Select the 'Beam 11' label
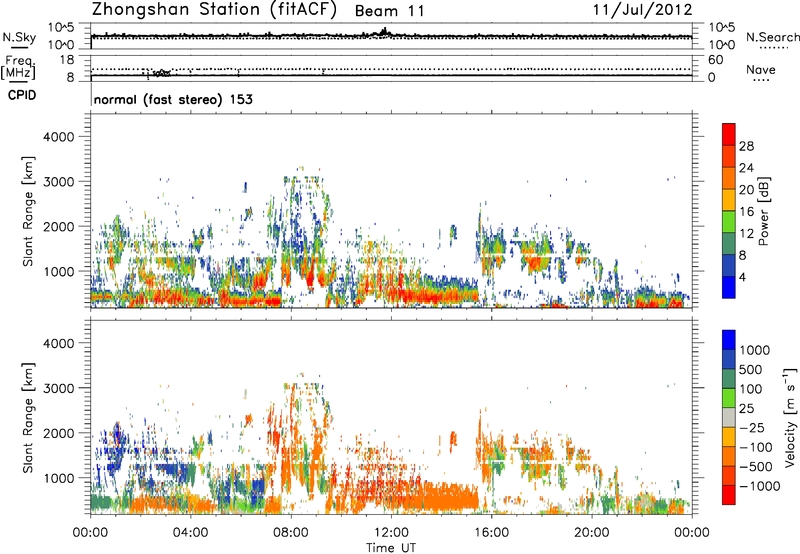800x554 pixels. pyautogui.click(x=389, y=11)
